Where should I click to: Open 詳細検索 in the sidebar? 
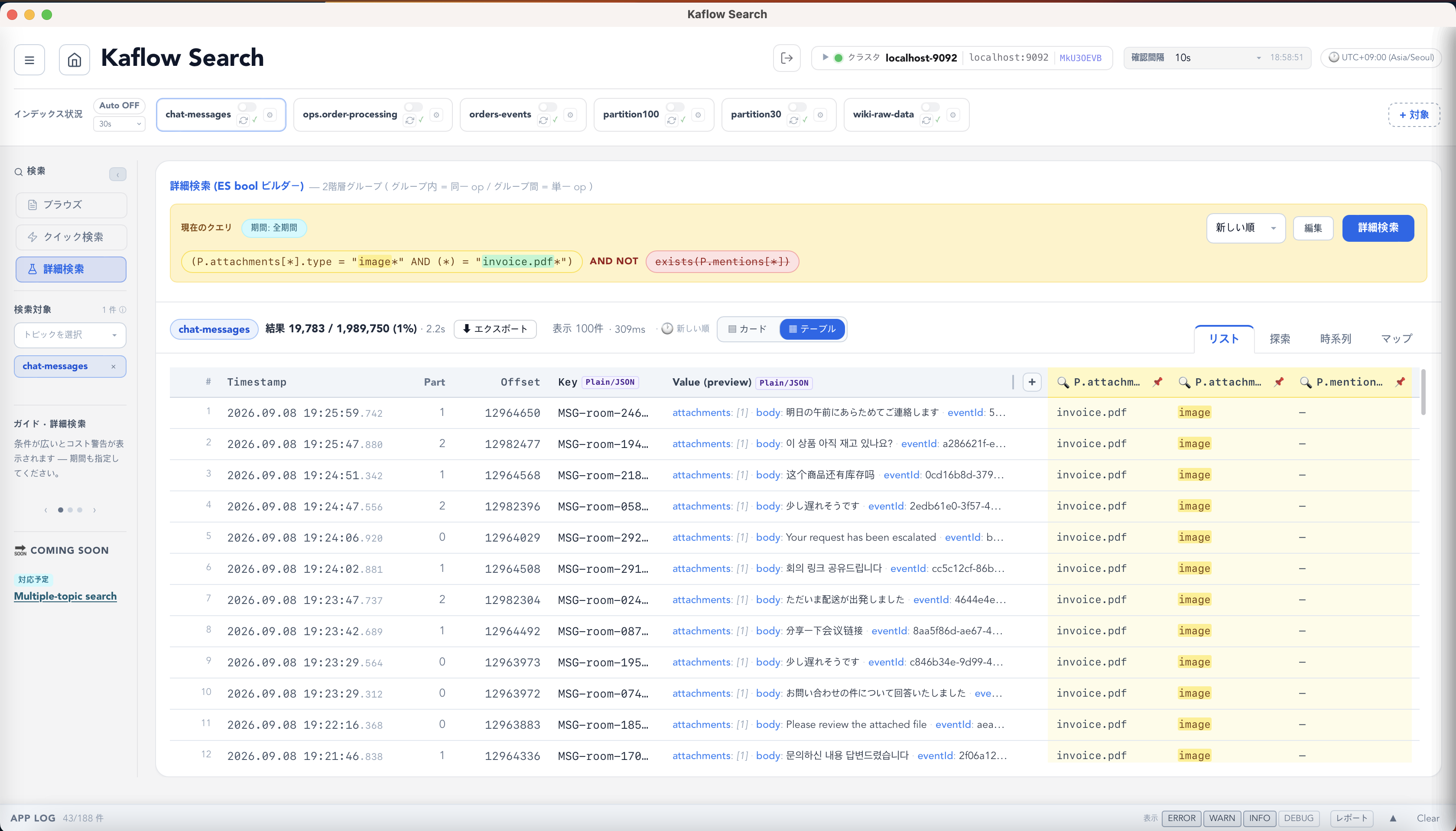point(71,269)
